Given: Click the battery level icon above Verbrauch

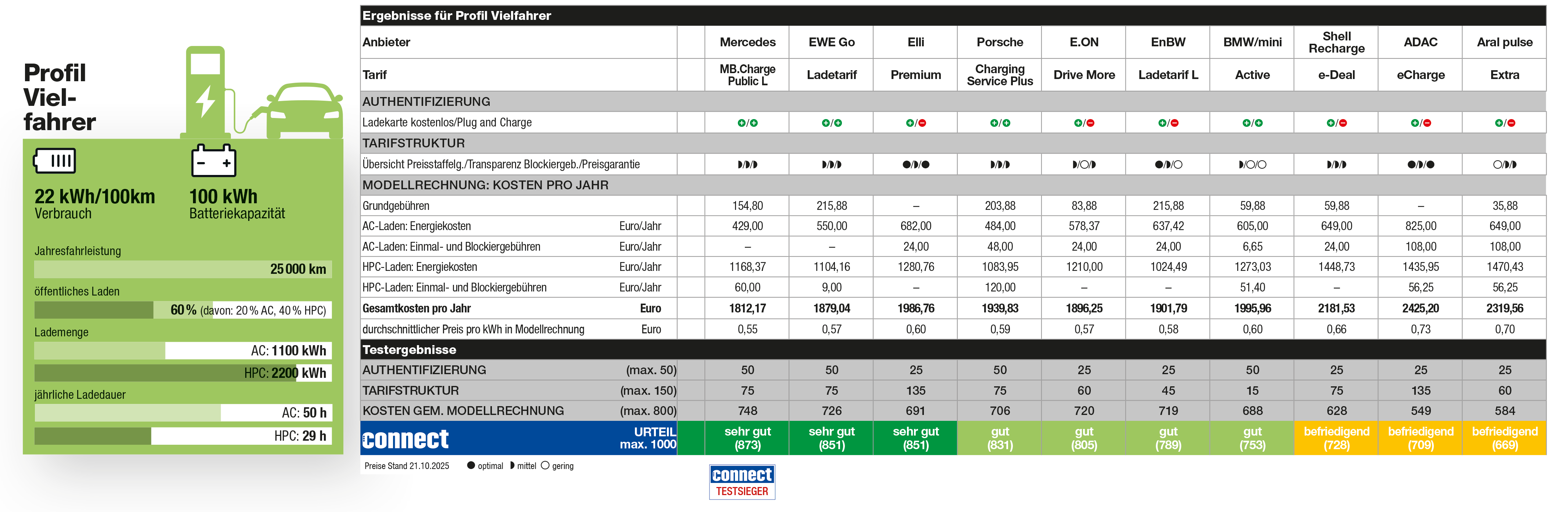Looking at the screenshot, I should 55,161.
